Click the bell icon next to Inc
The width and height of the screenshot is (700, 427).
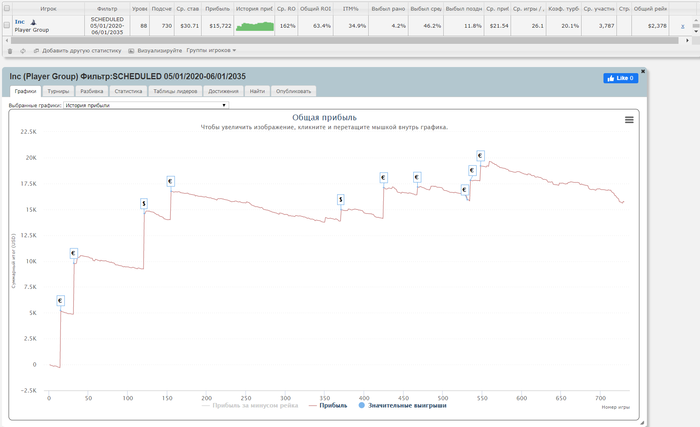coord(33,22)
